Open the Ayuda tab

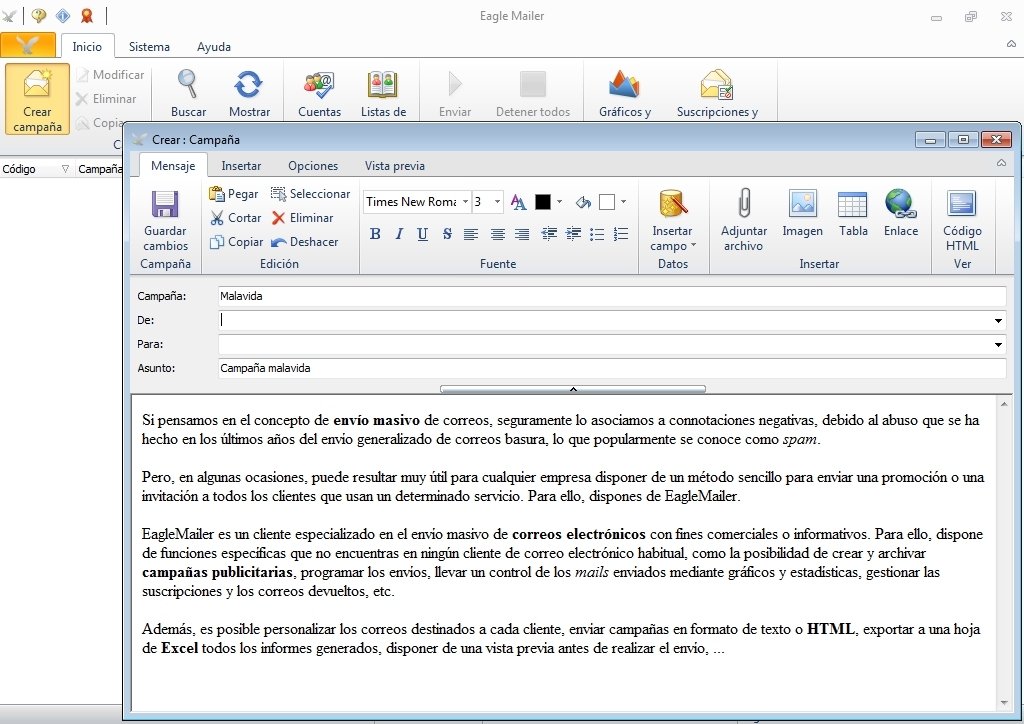214,47
